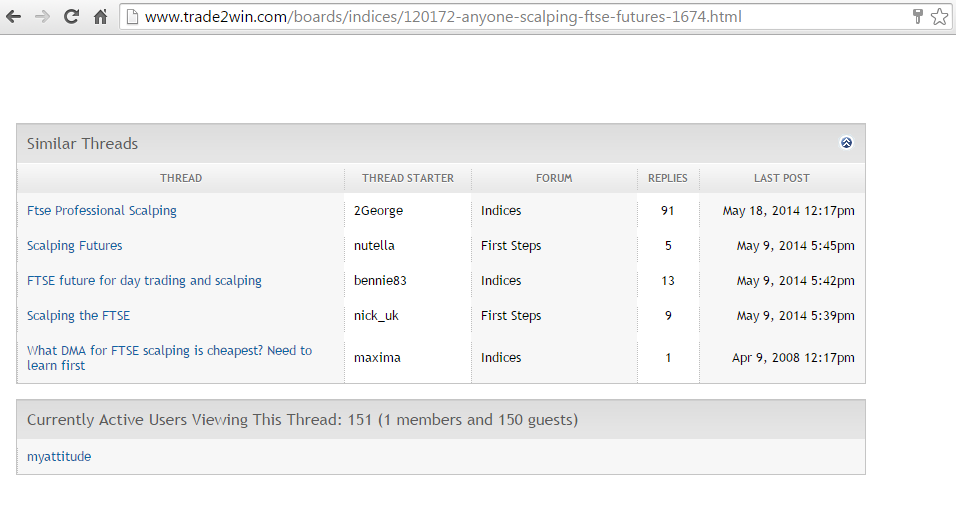This screenshot has height=512, width=956.
Task: Click thread starter name 2George
Action: tap(378, 211)
